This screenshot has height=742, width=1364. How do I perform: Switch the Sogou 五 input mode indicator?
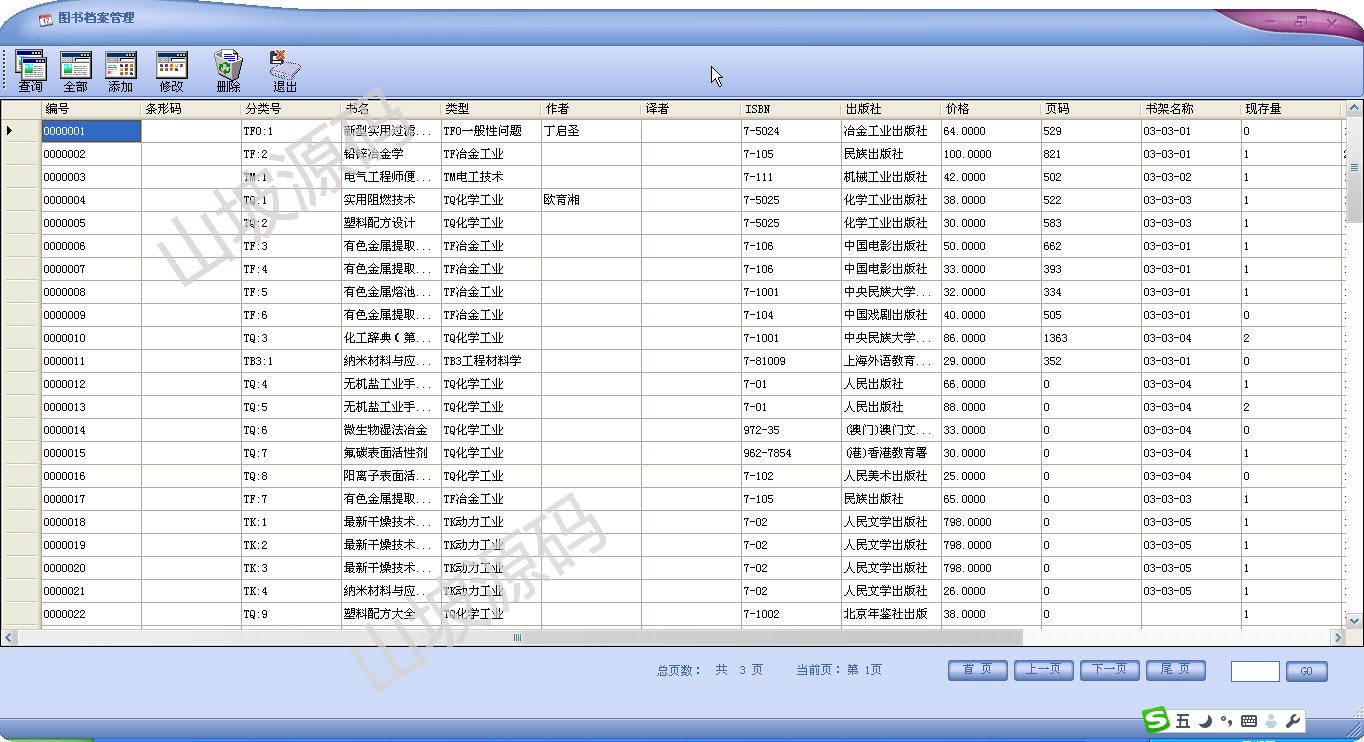pyautogui.click(x=1183, y=721)
